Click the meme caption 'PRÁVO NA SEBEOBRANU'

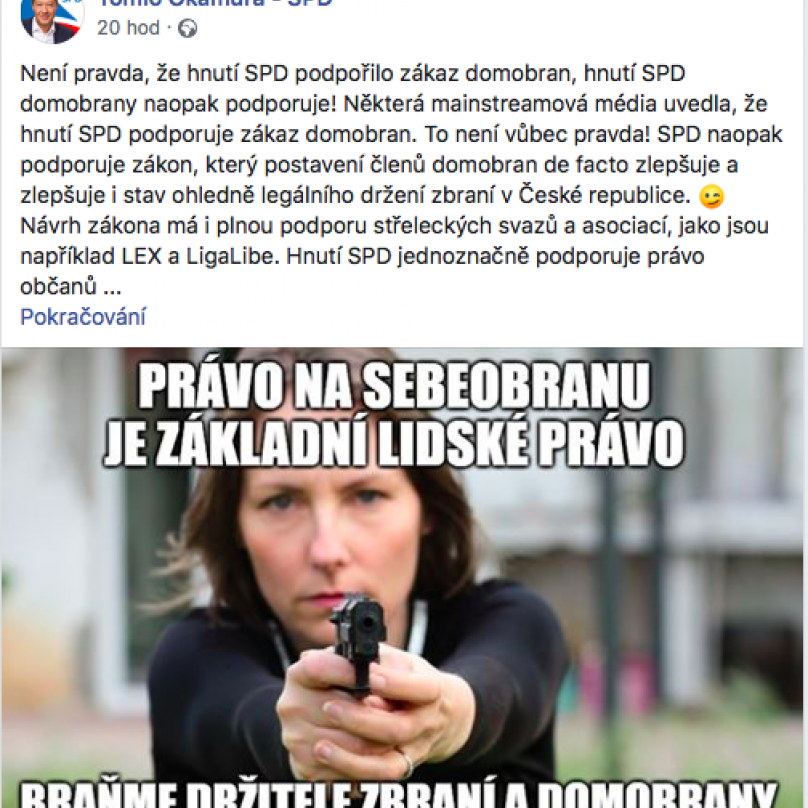click(394, 386)
